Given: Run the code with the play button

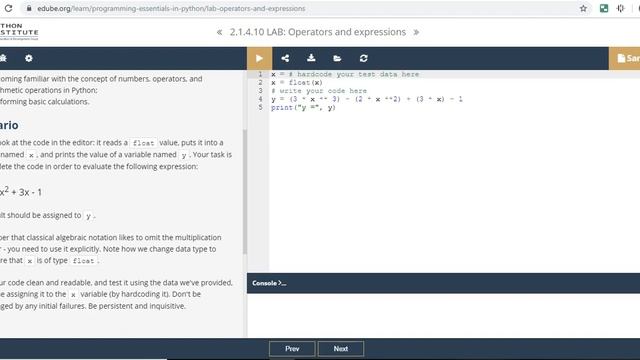Looking at the screenshot, I should tap(259, 58).
